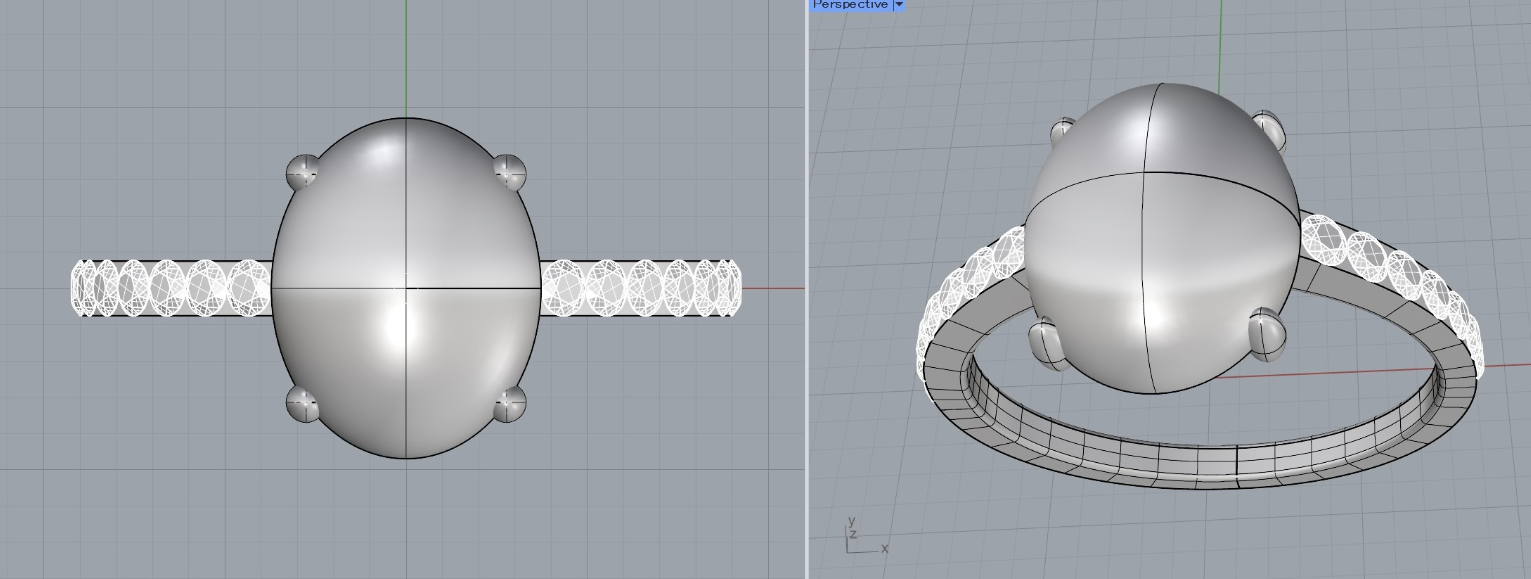The width and height of the screenshot is (1531, 579).
Task: Select the oval stone in the Perspective view
Action: pyautogui.click(x=1162, y=238)
